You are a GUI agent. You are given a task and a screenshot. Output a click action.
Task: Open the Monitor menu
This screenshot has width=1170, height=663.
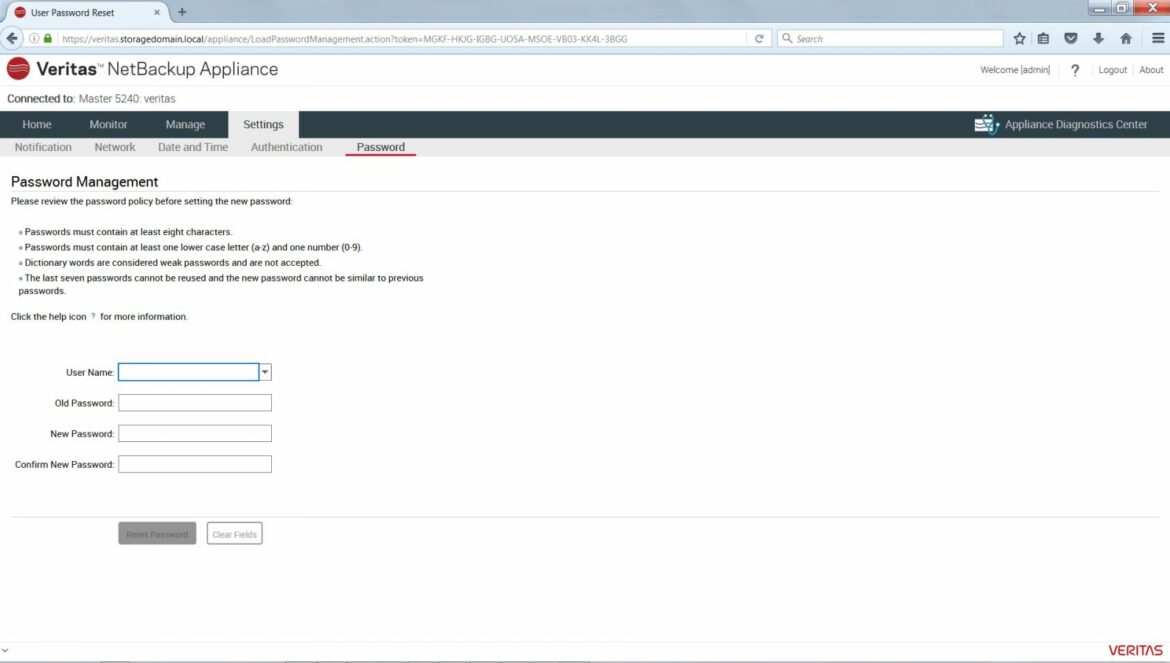[x=108, y=125]
